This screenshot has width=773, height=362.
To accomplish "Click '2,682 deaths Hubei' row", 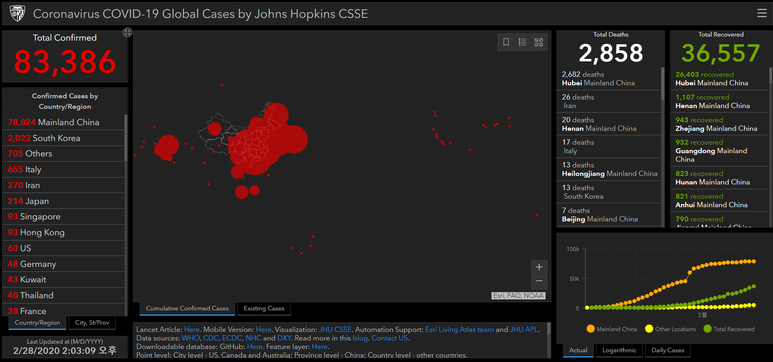I will 609,79.
